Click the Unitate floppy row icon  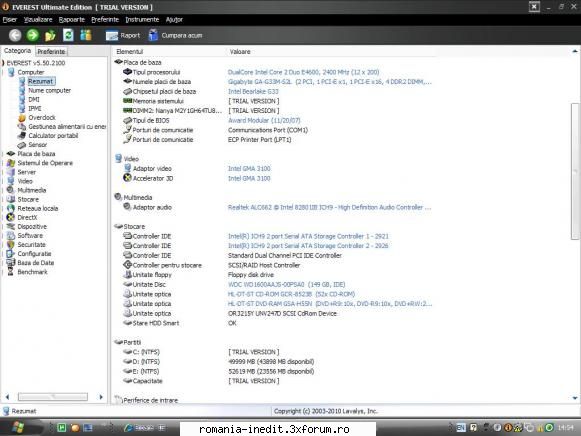pyautogui.click(x=127, y=274)
